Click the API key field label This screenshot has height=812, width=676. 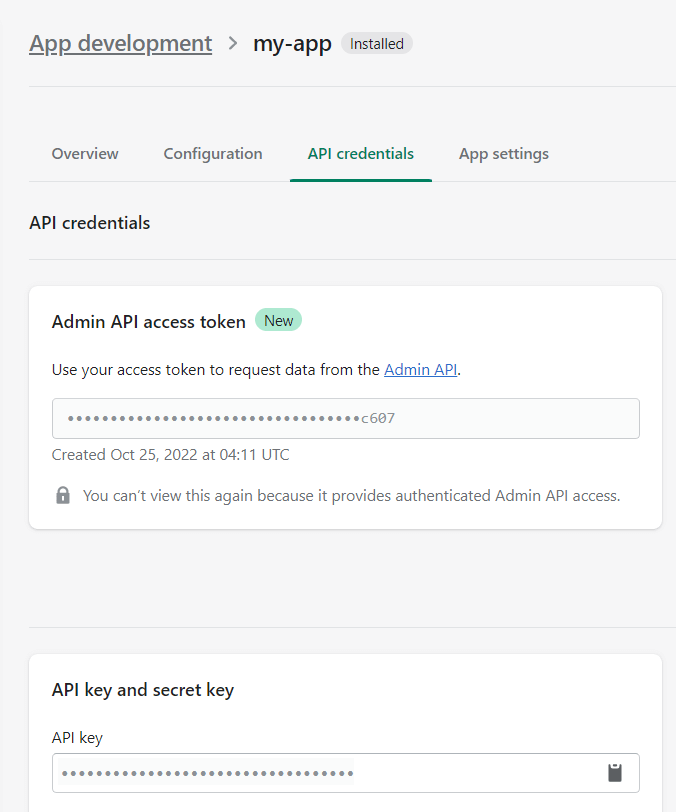(x=77, y=738)
